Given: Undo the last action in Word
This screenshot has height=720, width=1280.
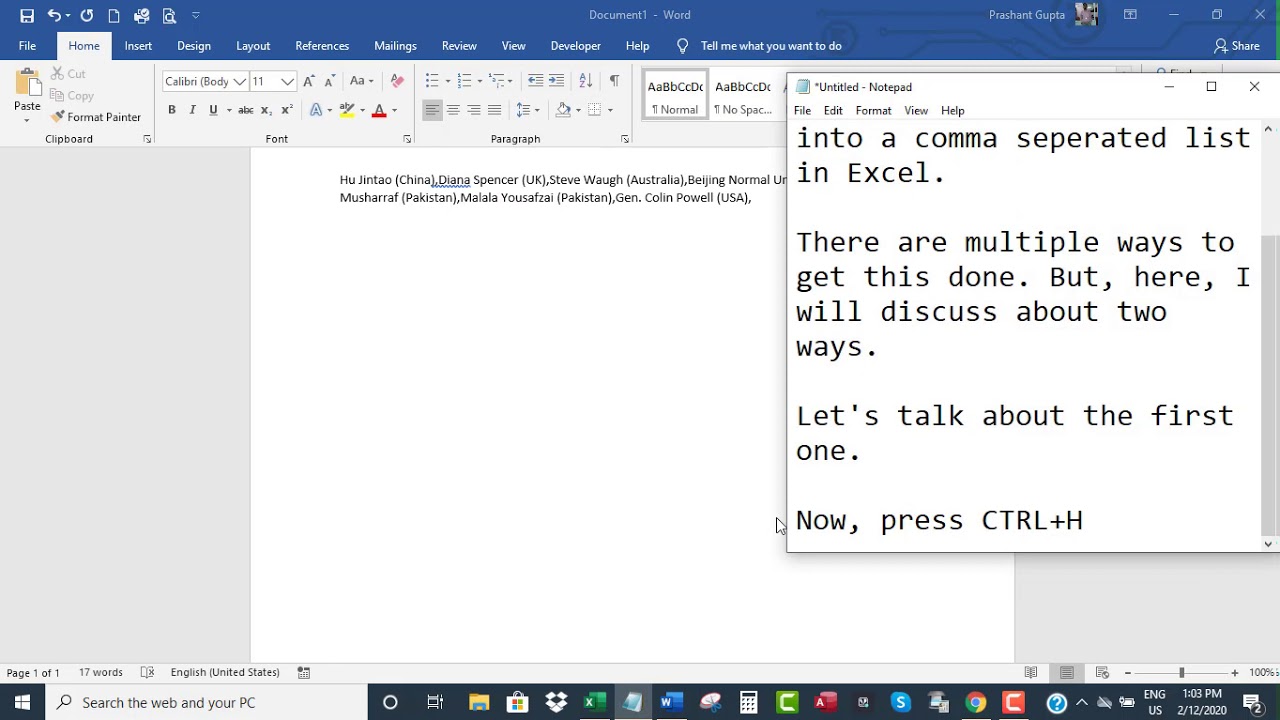Looking at the screenshot, I should pyautogui.click(x=54, y=15).
